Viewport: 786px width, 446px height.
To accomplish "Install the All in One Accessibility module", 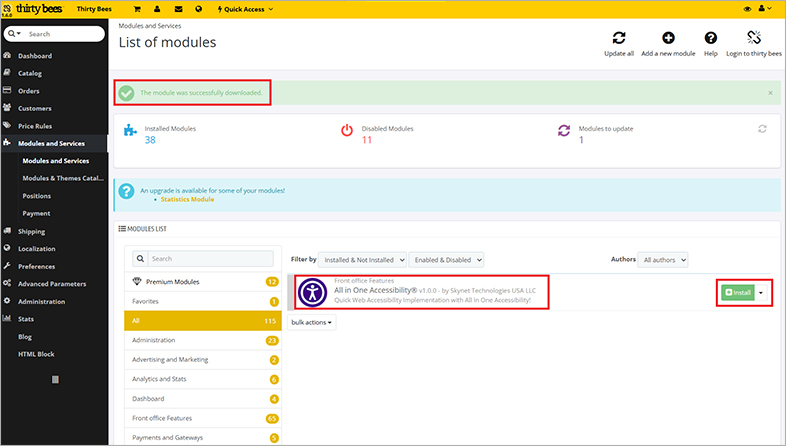I will [737, 292].
